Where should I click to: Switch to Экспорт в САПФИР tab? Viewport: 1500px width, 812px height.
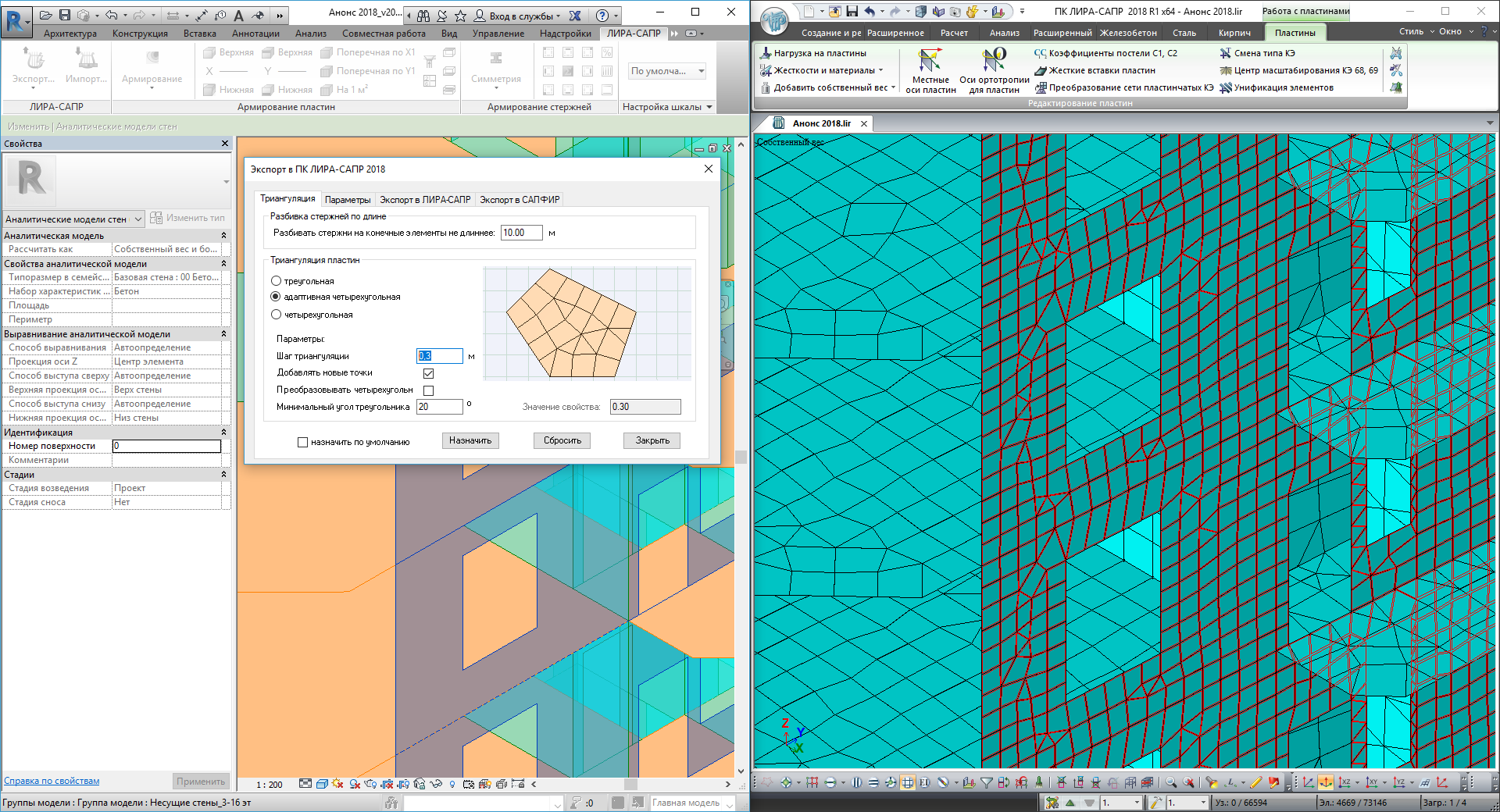519,200
